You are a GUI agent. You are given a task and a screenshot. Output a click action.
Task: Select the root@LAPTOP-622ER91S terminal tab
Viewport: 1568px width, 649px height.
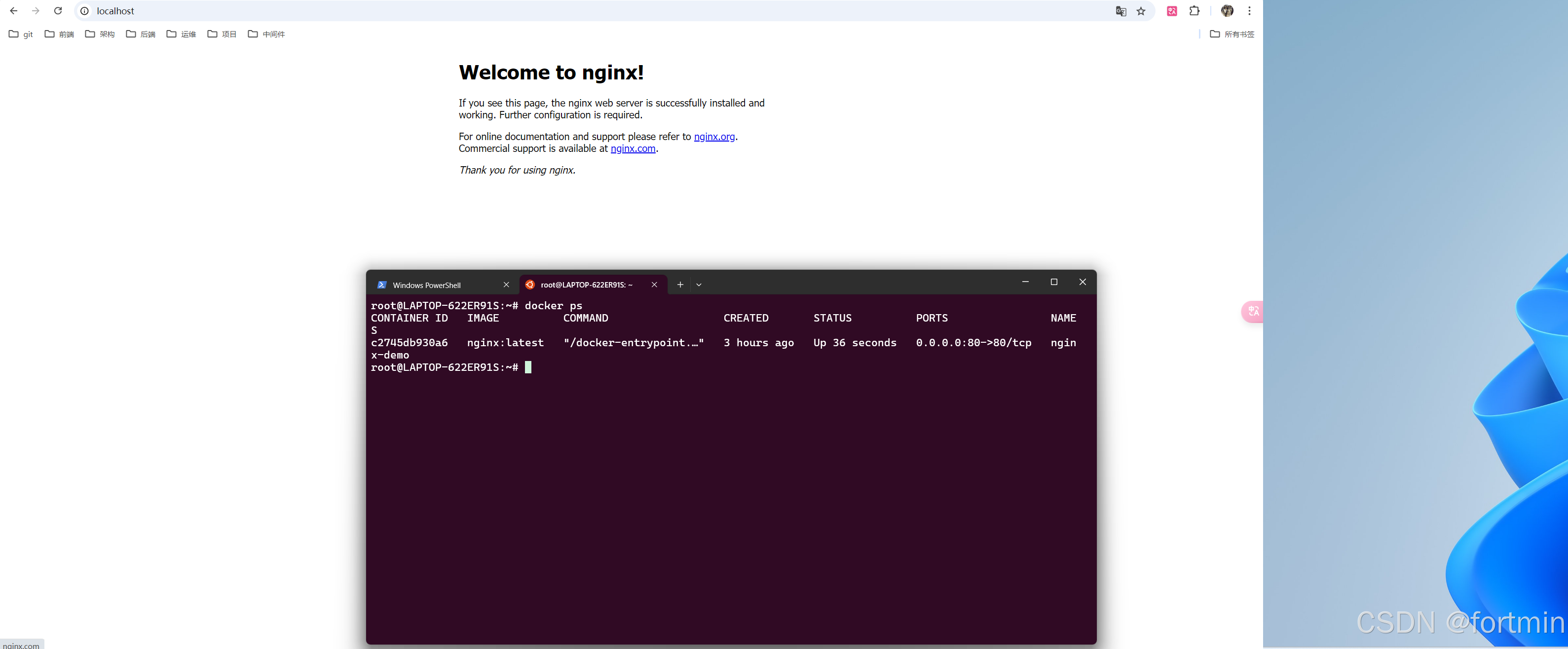tap(586, 285)
